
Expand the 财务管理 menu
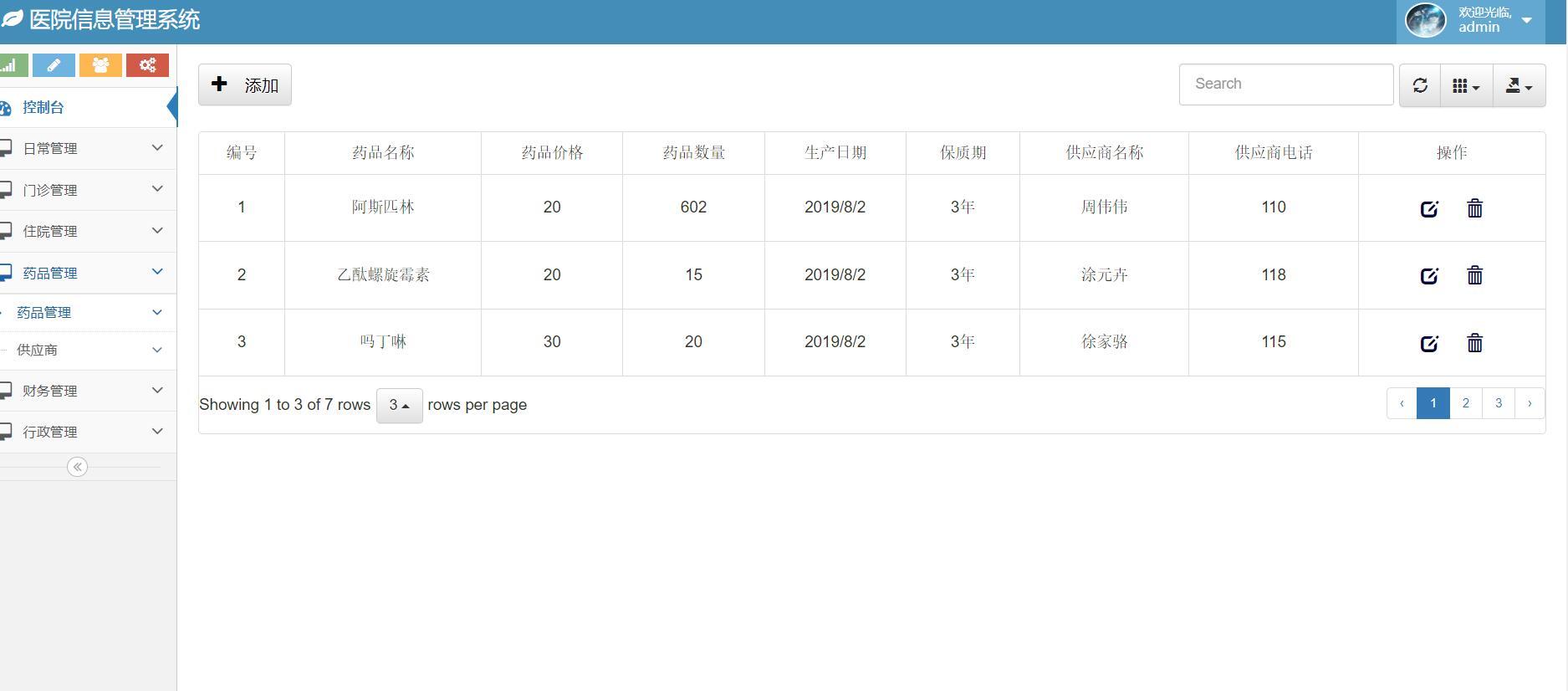pos(88,391)
